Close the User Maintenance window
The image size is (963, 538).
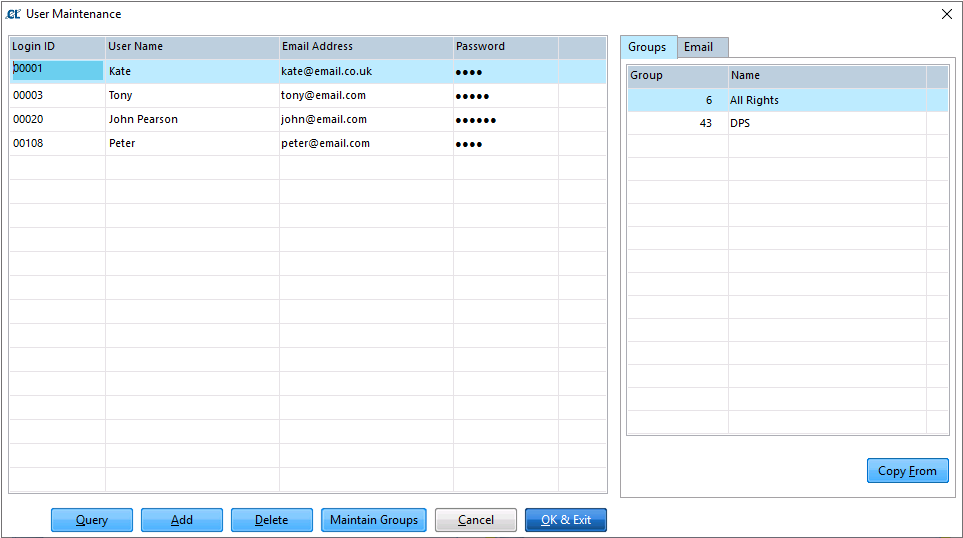pyautogui.click(x=946, y=14)
